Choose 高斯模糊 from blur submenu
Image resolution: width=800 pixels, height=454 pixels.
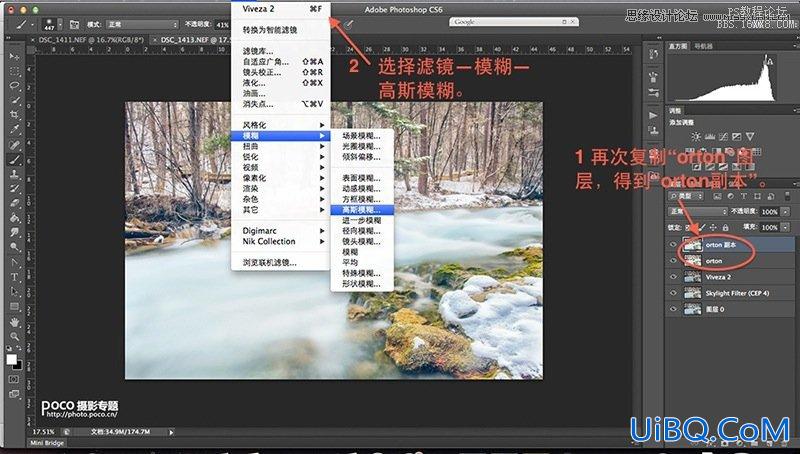[362, 210]
